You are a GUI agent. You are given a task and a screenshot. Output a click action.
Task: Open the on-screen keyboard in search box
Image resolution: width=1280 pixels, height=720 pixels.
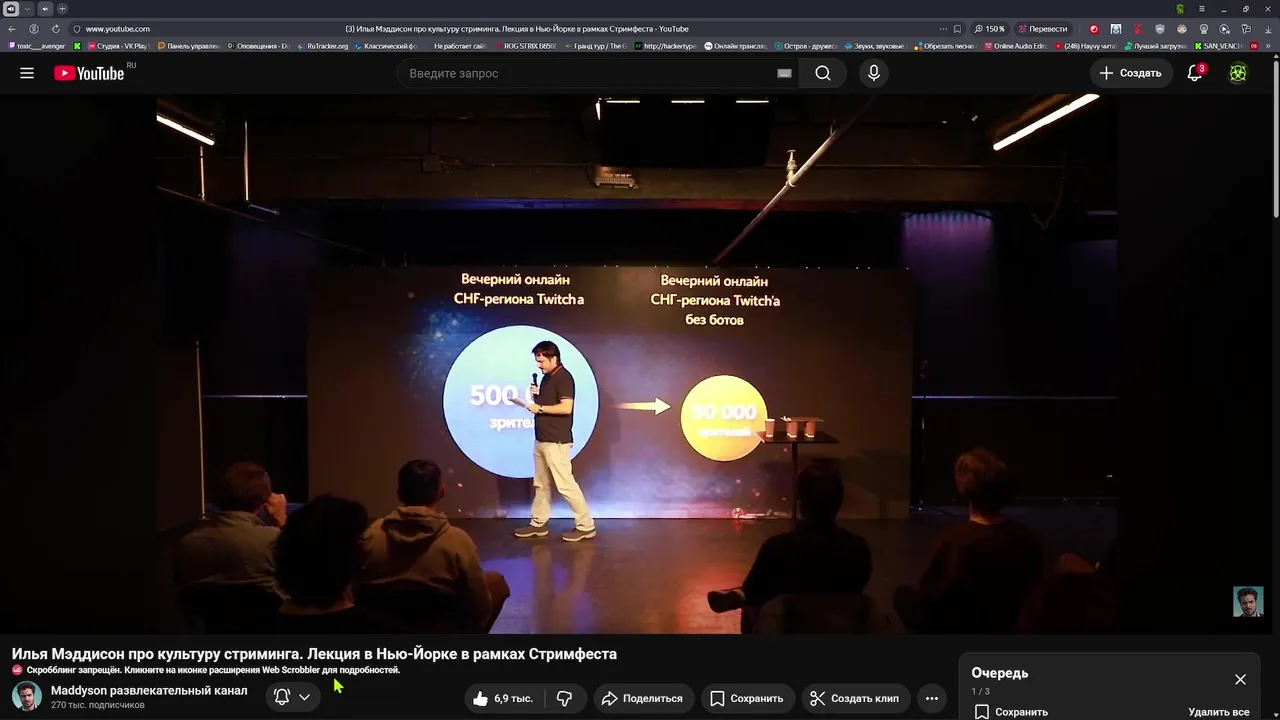(x=784, y=73)
